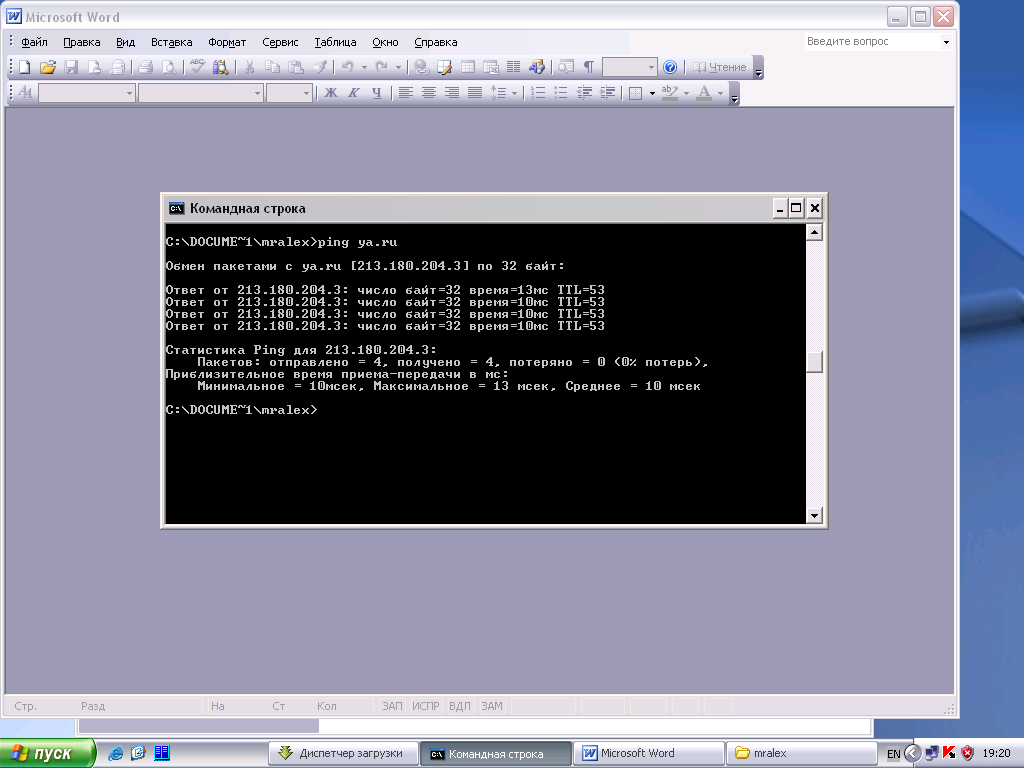Click the Введите вопрос input field

click(872, 42)
